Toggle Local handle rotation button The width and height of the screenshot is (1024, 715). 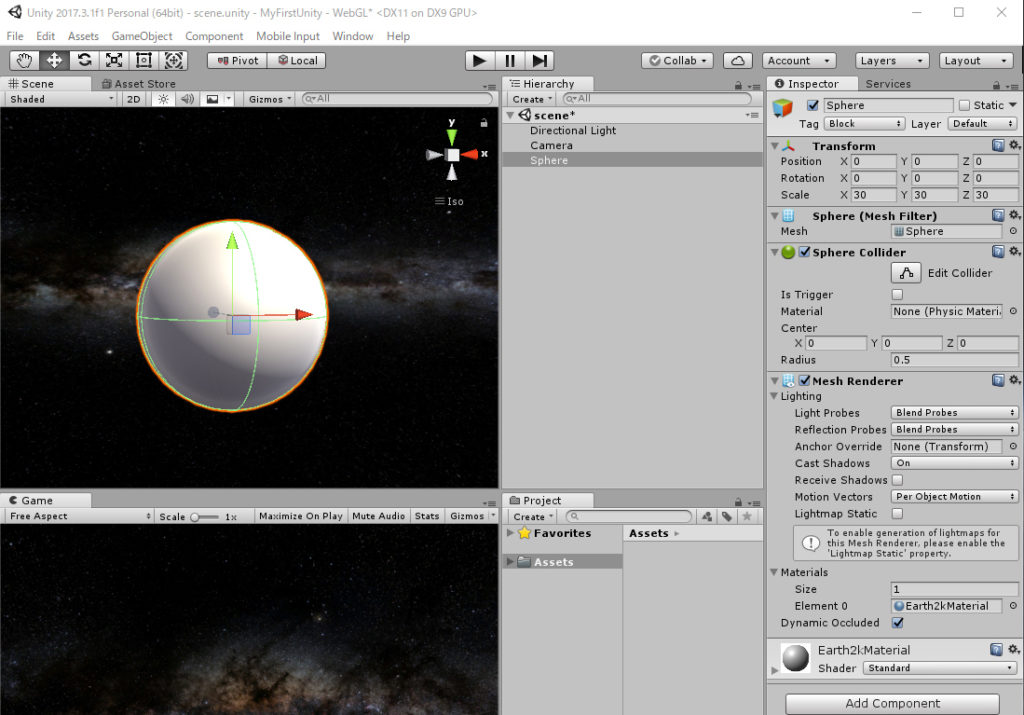coord(297,61)
